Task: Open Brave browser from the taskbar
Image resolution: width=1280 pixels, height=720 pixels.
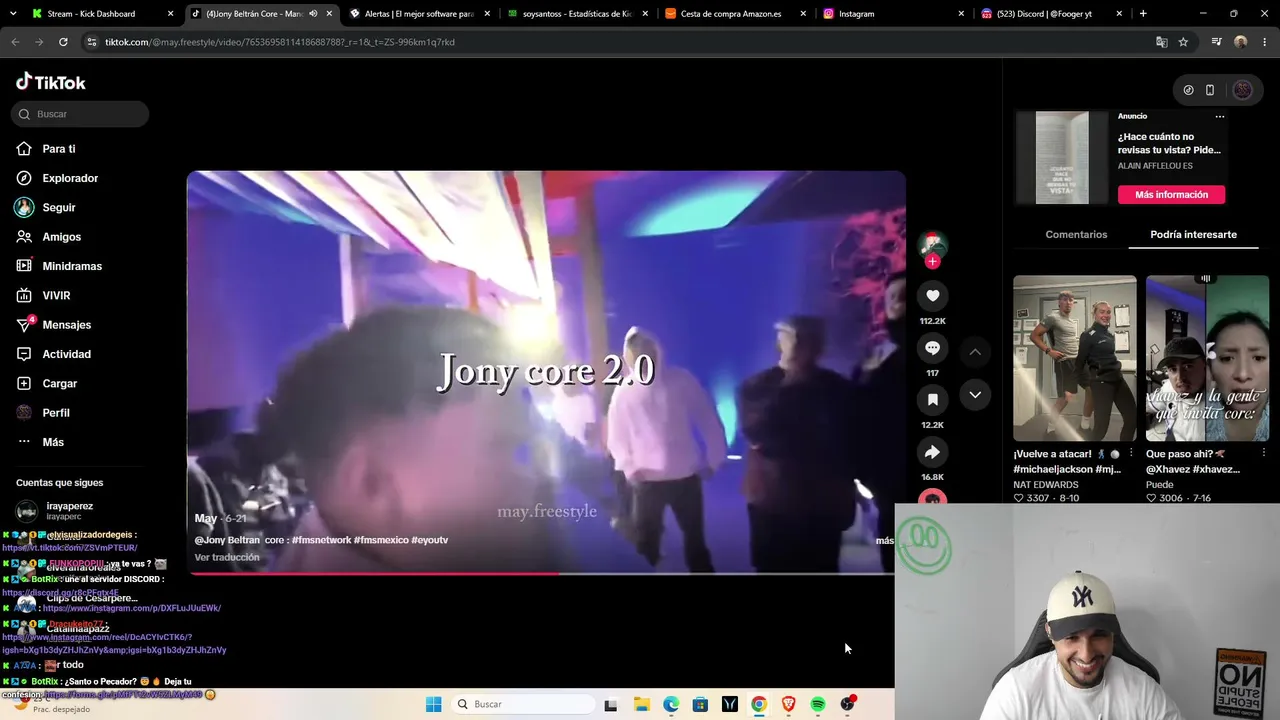Action: (789, 704)
